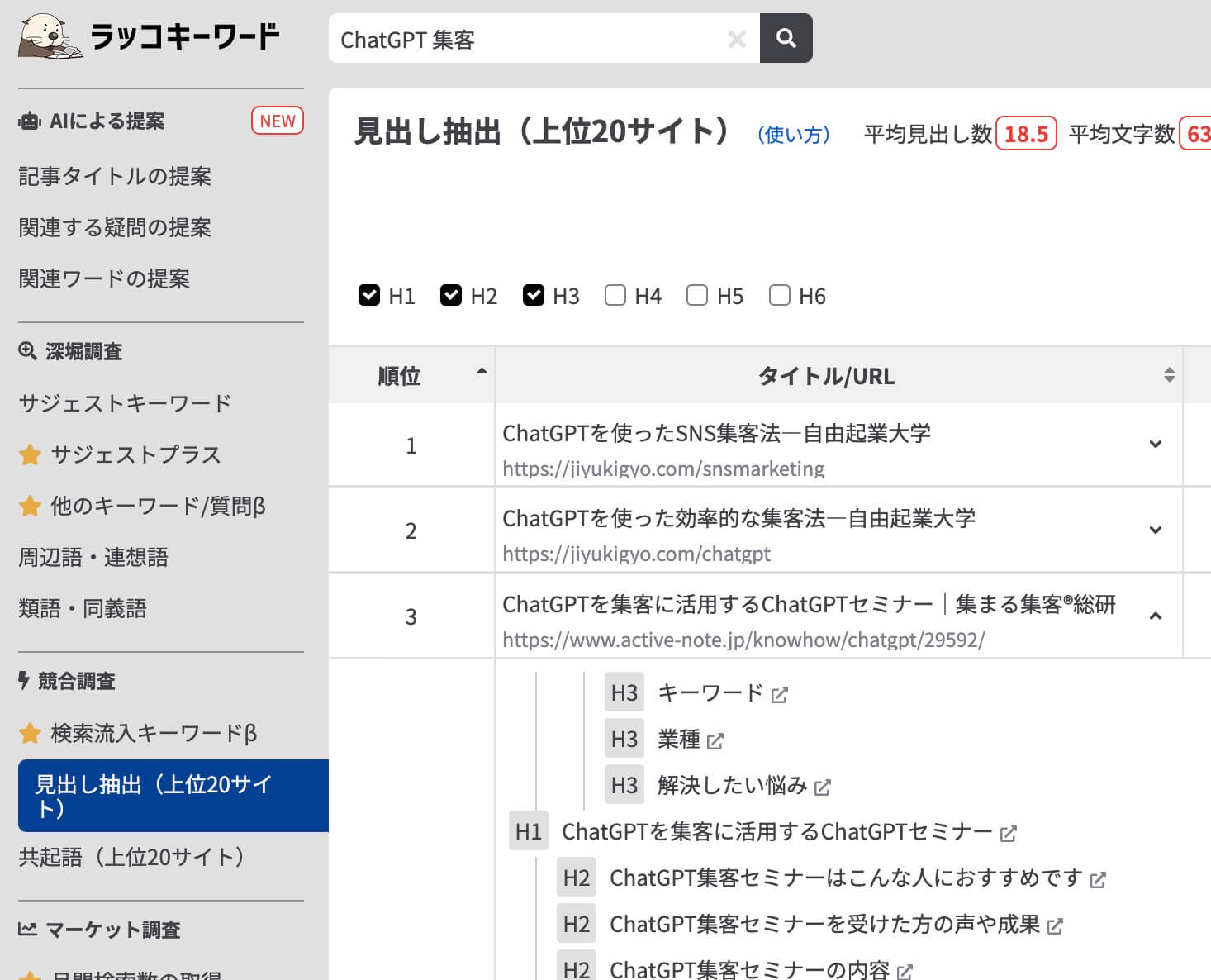This screenshot has width=1211, height=980.
Task: Clear the search field with the X icon
Action: (737, 39)
